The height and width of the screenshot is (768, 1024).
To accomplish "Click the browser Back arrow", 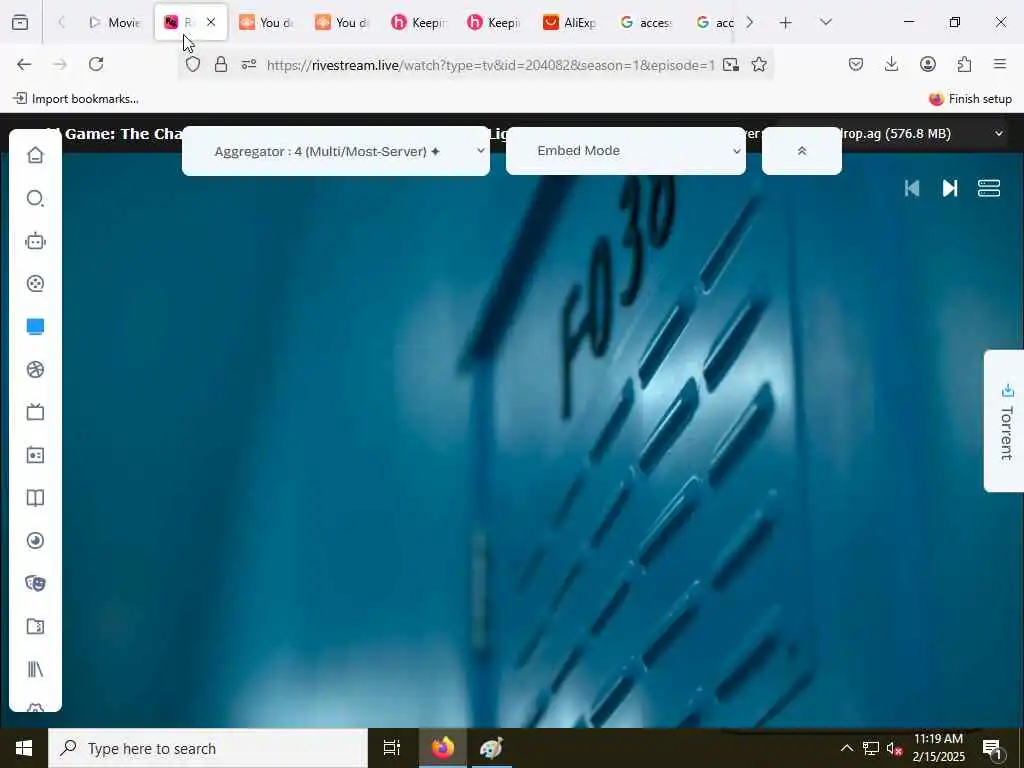I will (x=24, y=64).
